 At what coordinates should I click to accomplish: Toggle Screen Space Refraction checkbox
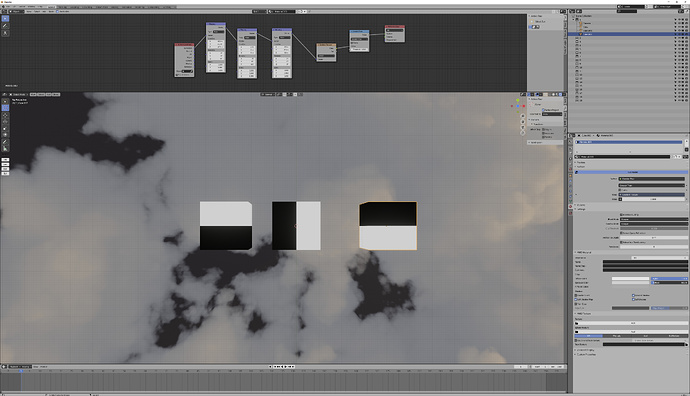(x=621, y=233)
